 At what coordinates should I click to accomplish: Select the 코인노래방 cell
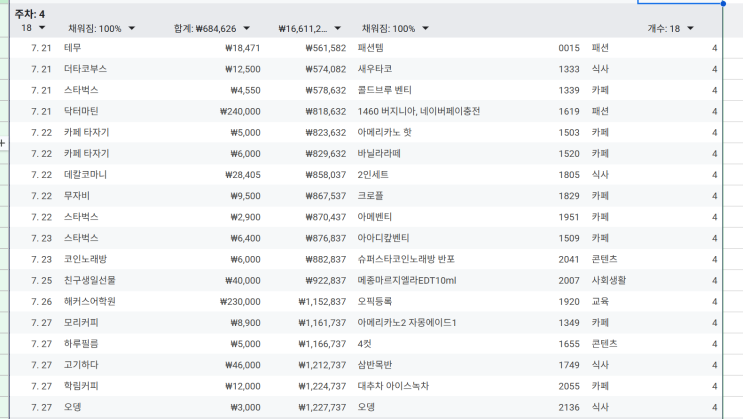pyautogui.click(x=85, y=259)
